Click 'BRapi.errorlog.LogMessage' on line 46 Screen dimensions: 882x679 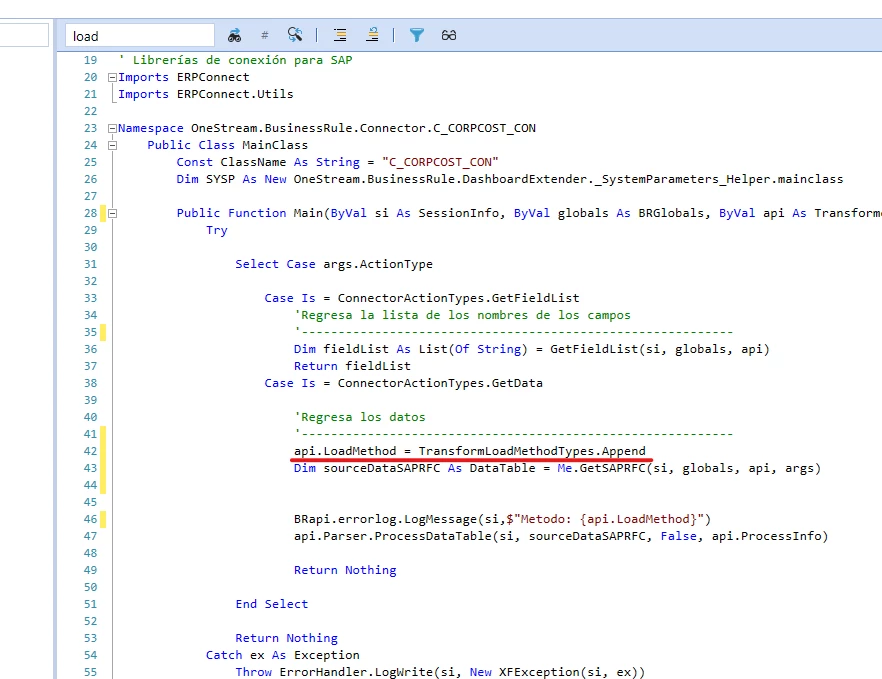385,519
